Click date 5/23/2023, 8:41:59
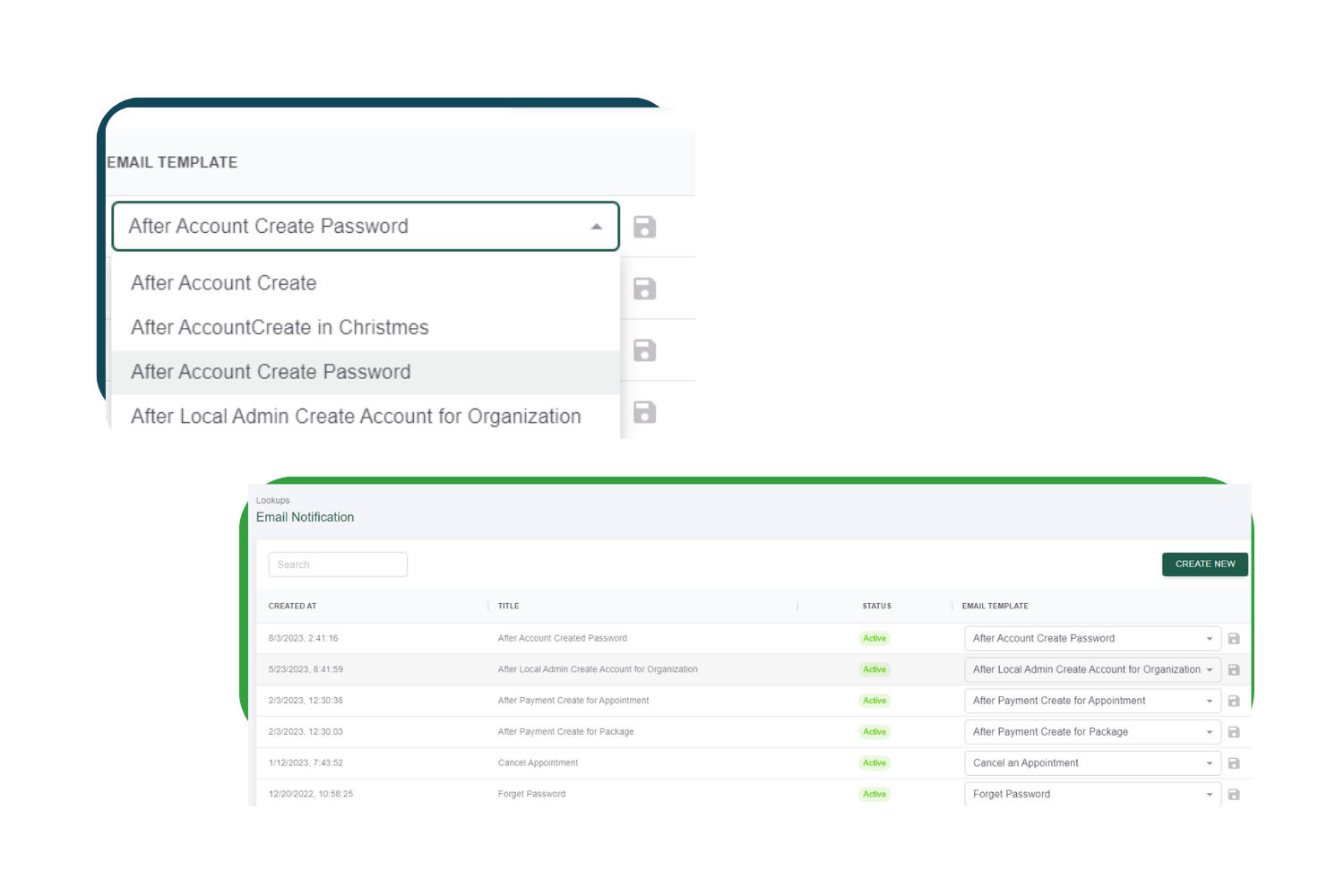This screenshot has width=1344, height=896. point(306,669)
